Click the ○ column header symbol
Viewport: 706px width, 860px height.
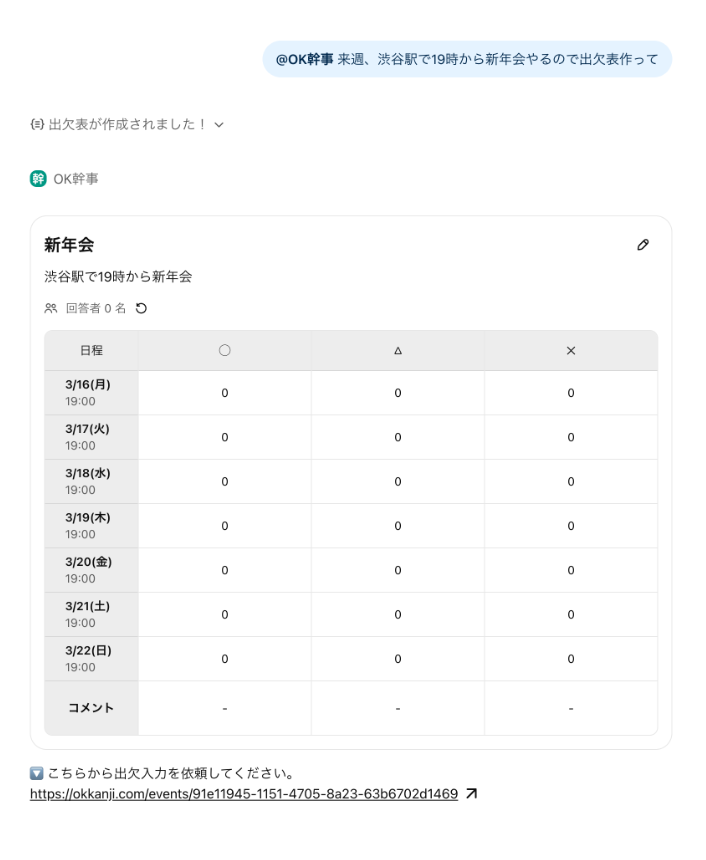(x=224, y=351)
